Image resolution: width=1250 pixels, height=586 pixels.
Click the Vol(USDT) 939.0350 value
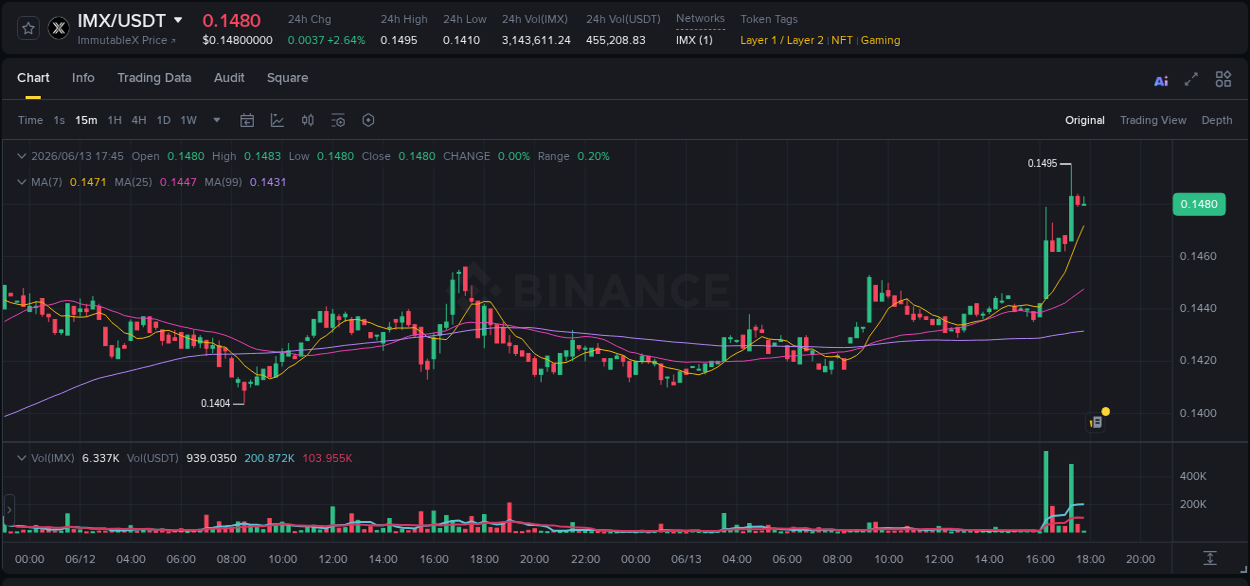coord(211,458)
